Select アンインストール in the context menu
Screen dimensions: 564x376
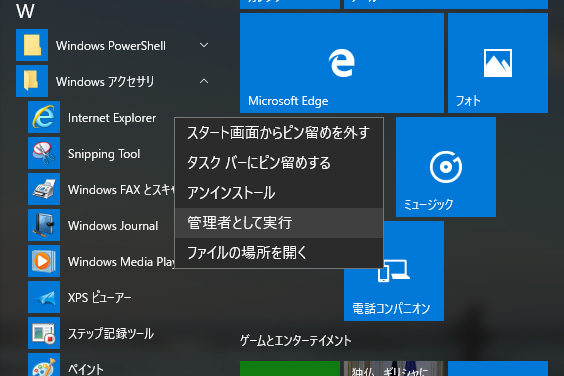pos(279,193)
